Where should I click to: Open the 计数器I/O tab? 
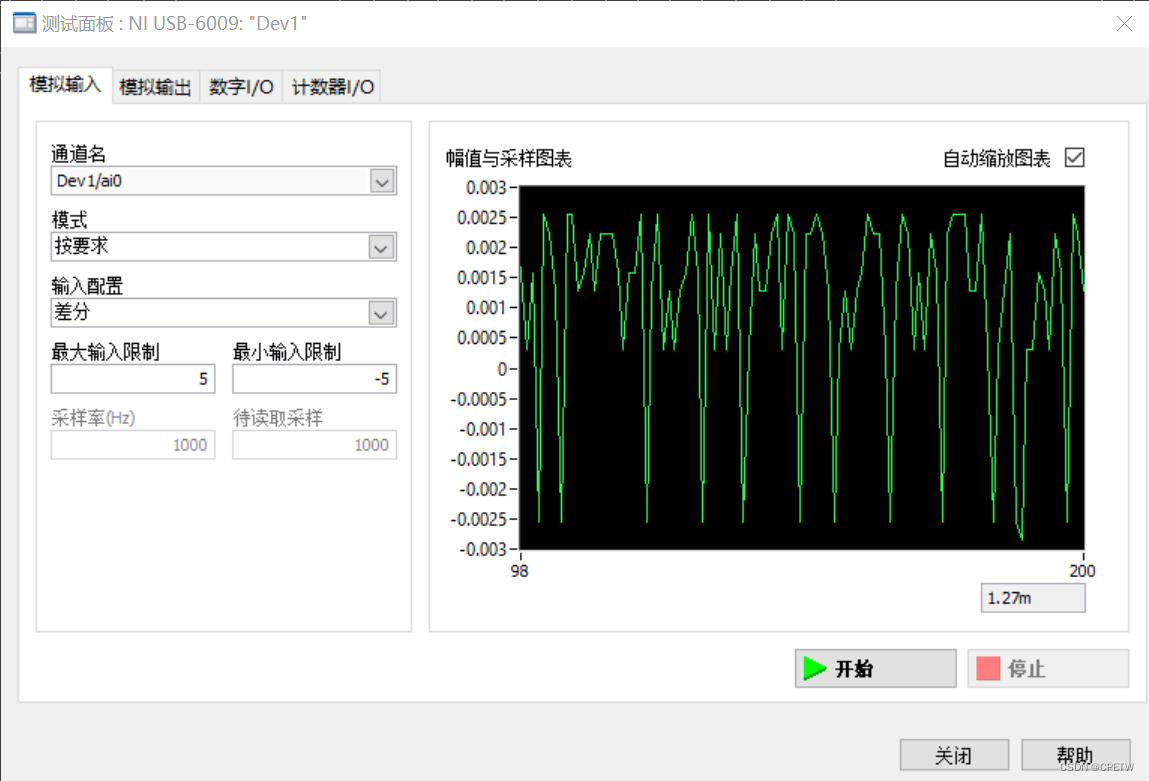point(332,87)
